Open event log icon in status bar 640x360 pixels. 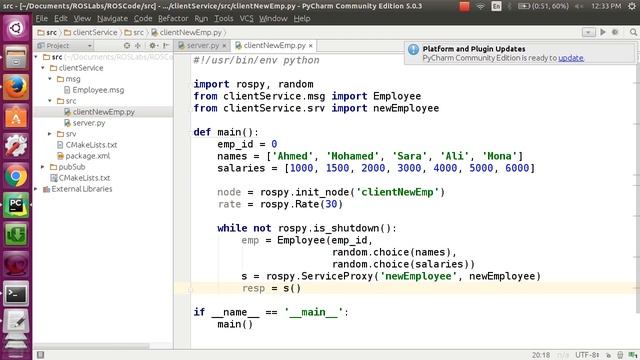coord(633,355)
